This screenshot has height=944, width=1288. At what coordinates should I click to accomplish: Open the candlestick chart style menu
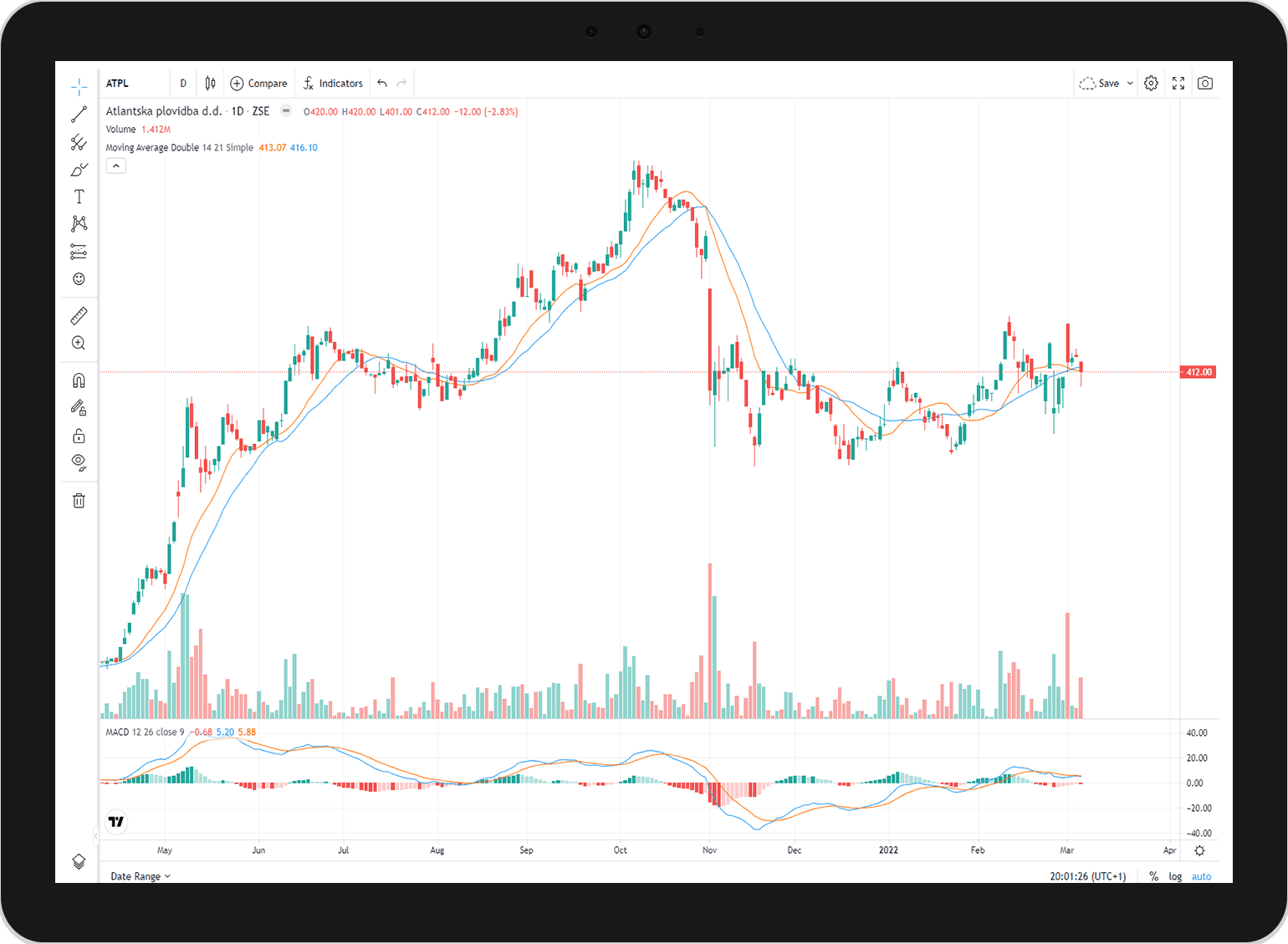pos(211,84)
